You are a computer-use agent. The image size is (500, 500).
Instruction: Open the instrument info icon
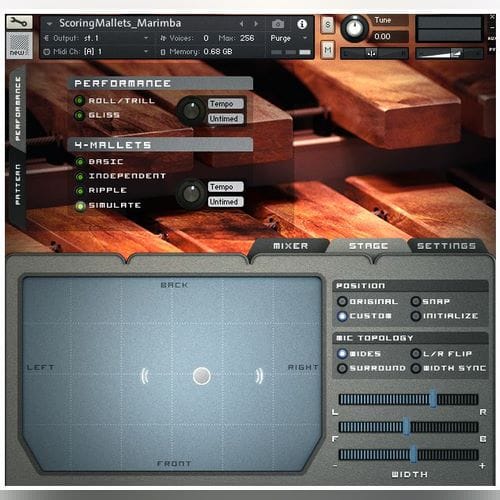coord(302,24)
